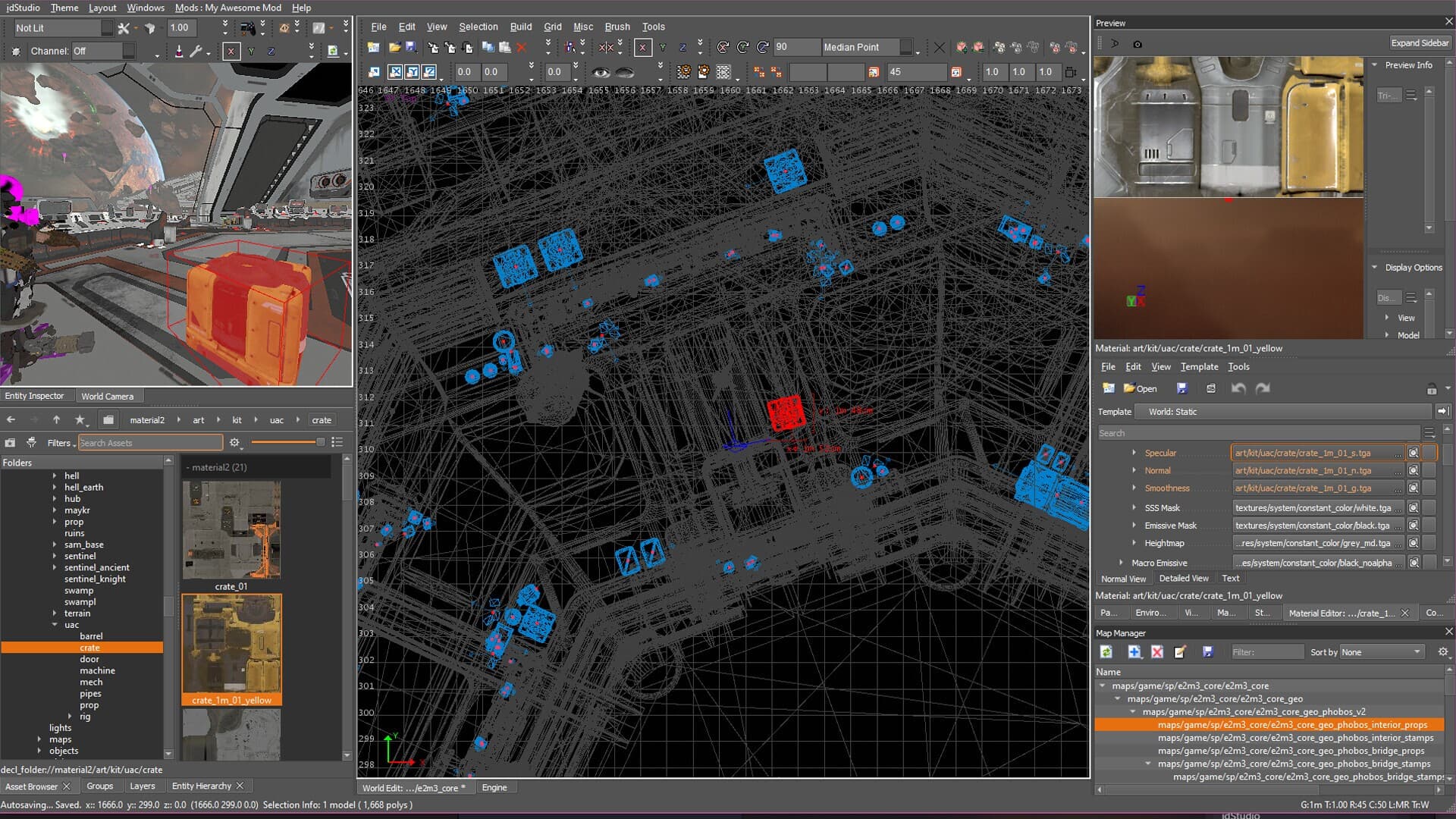The width and height of the screenshot is (1456, 819).
Task: Switch to the Detailed View tab
Action: [x=1185, y=578]
